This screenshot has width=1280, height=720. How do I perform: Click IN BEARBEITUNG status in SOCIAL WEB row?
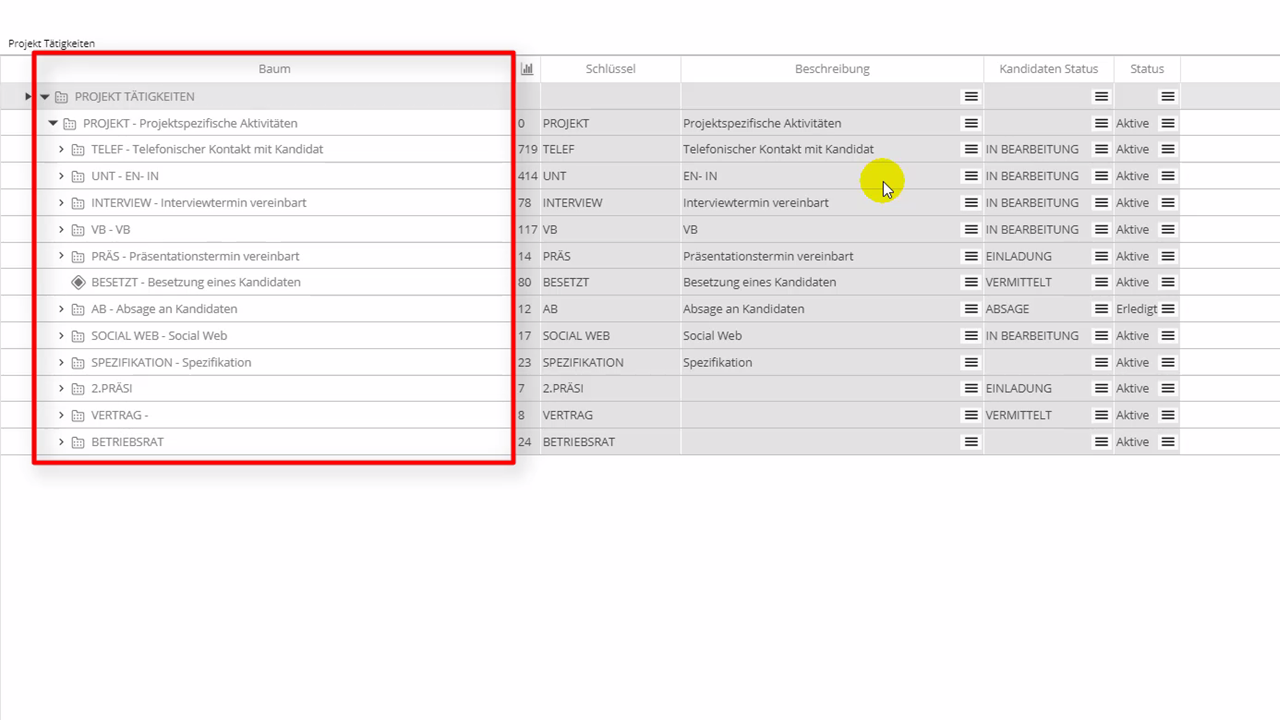[x=1032, y=336]
